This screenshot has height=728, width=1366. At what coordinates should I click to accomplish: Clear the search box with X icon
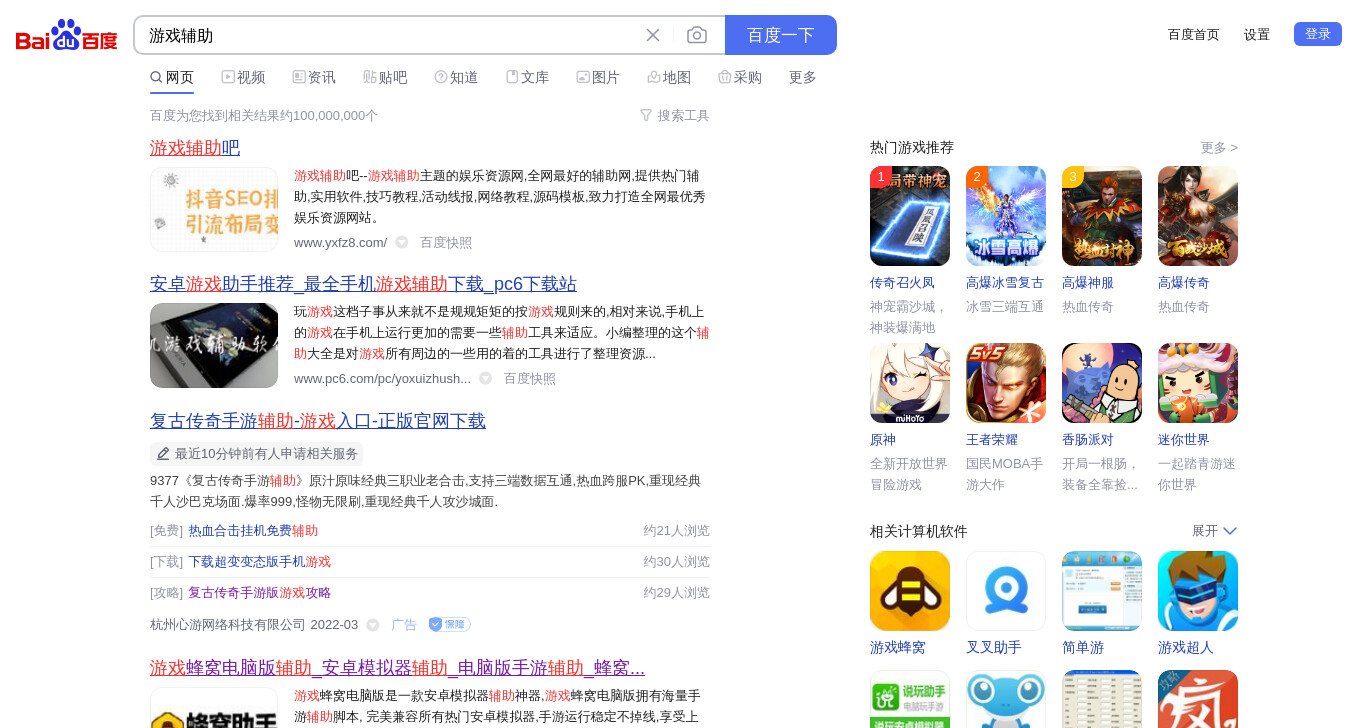click(x=653, y=35)
